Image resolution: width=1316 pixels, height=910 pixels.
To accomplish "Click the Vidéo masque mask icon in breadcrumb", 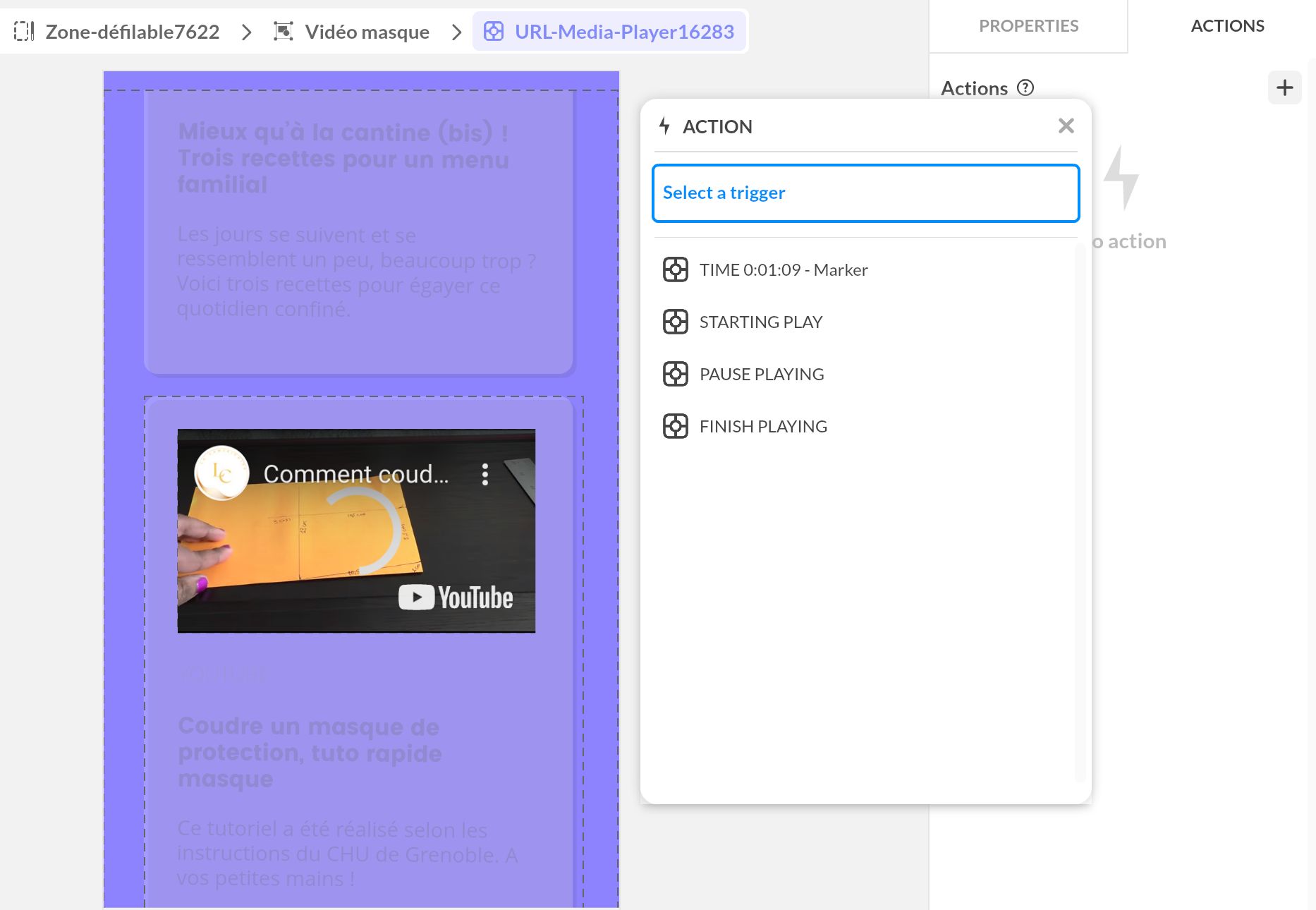I will pyautogui.click(x=284, y=31).
